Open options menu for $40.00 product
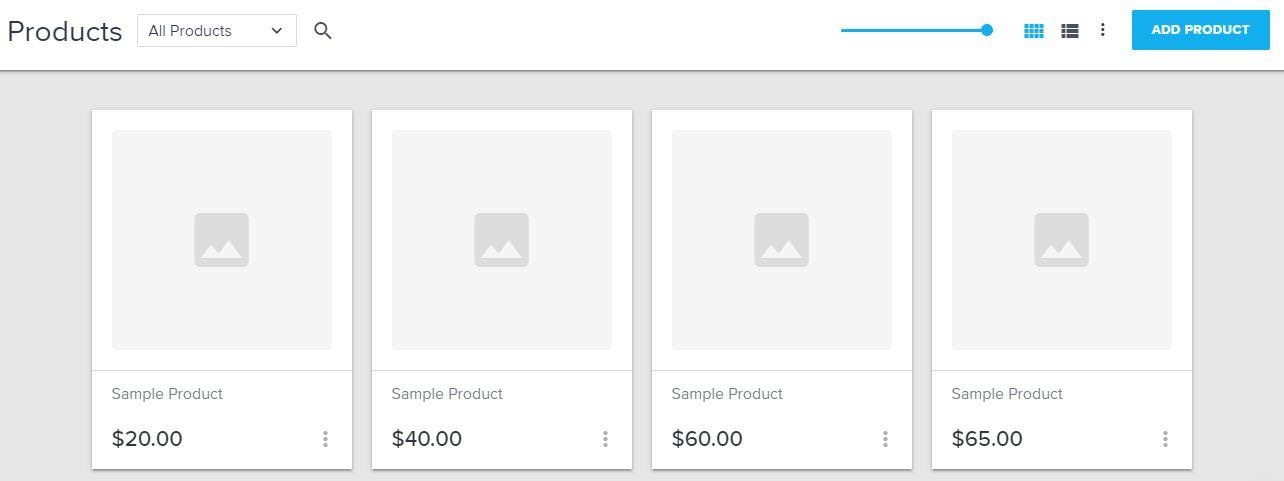 point(605,439)
